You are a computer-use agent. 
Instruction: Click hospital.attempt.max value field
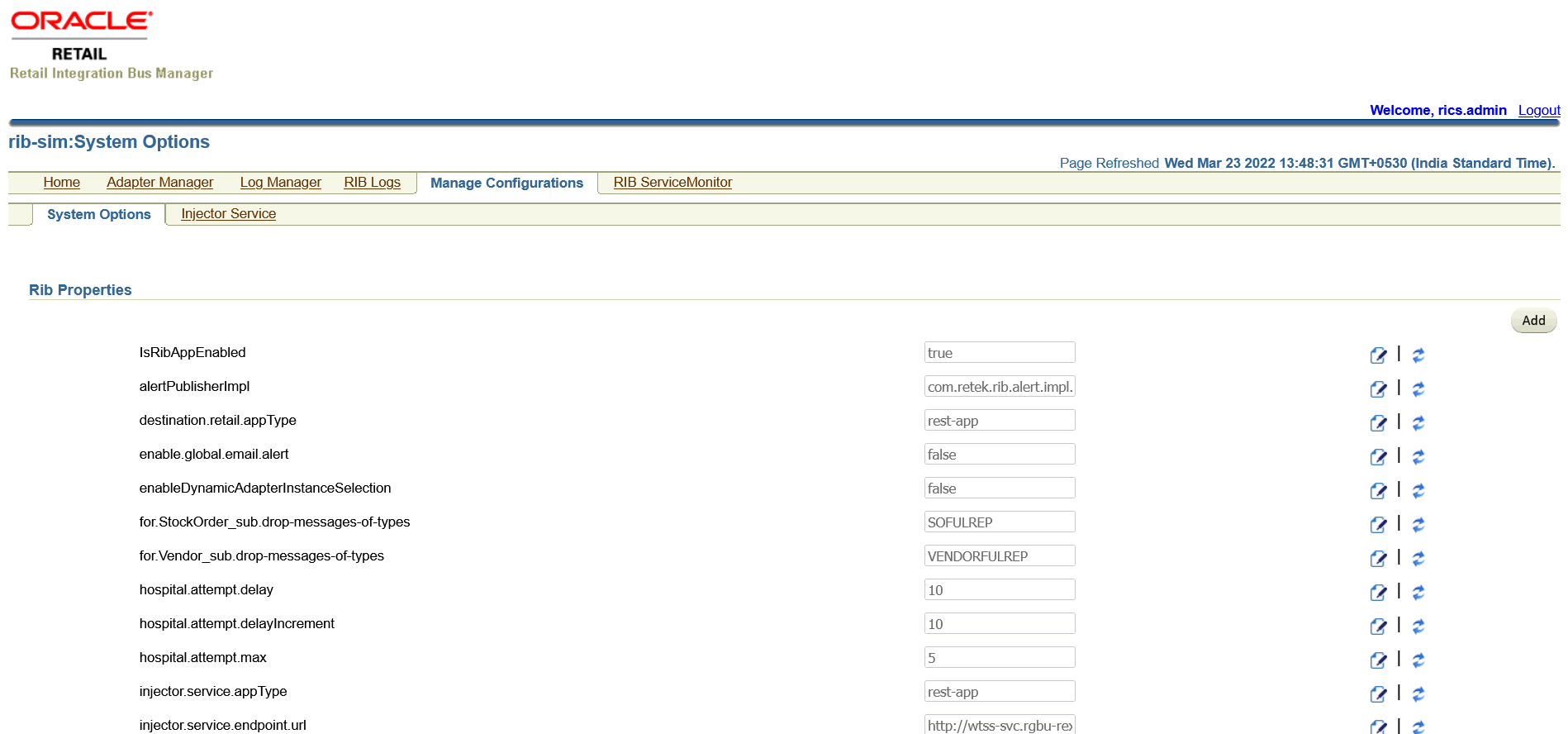[1000, 658]
